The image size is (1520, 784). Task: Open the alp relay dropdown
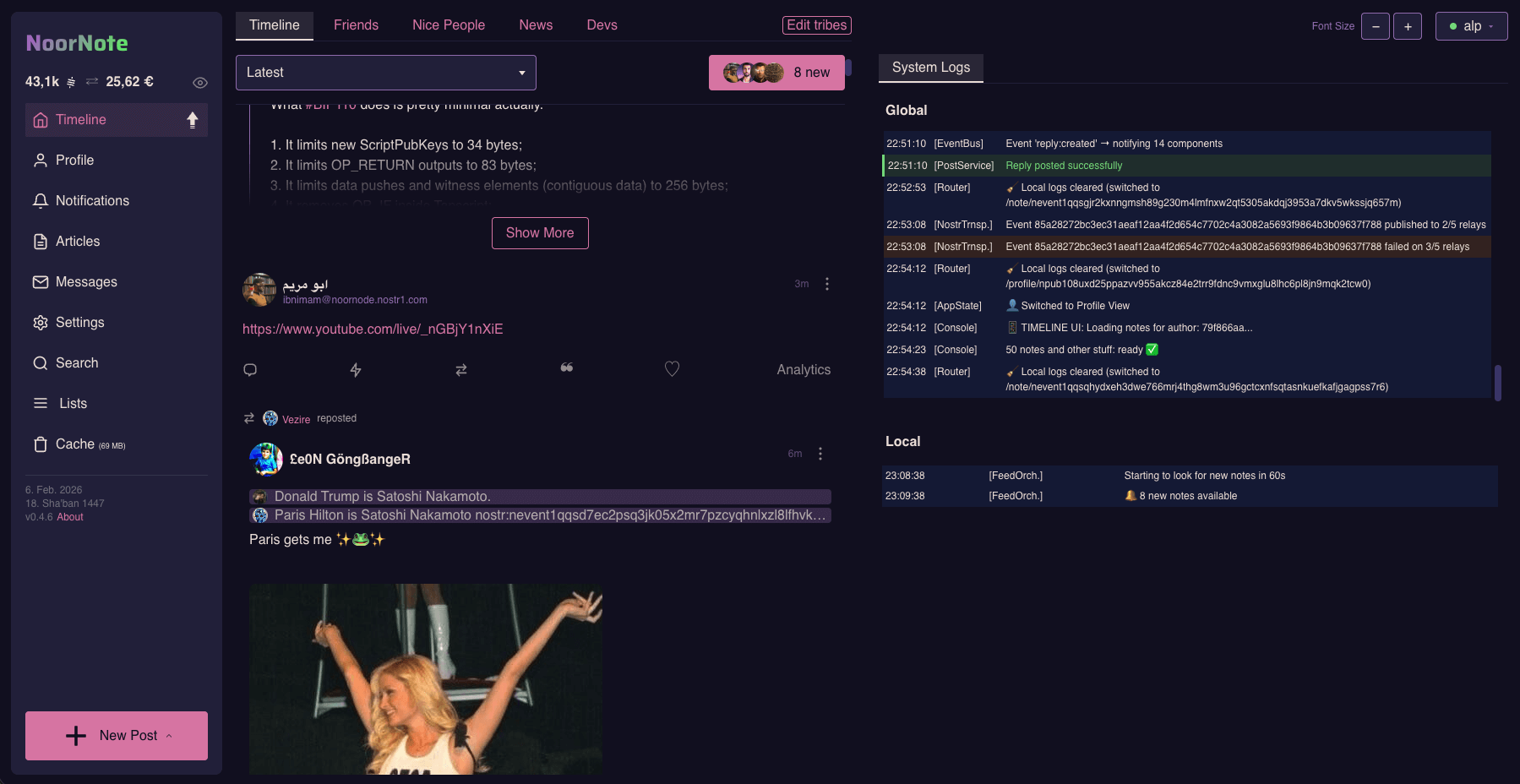pos(1471,26)
